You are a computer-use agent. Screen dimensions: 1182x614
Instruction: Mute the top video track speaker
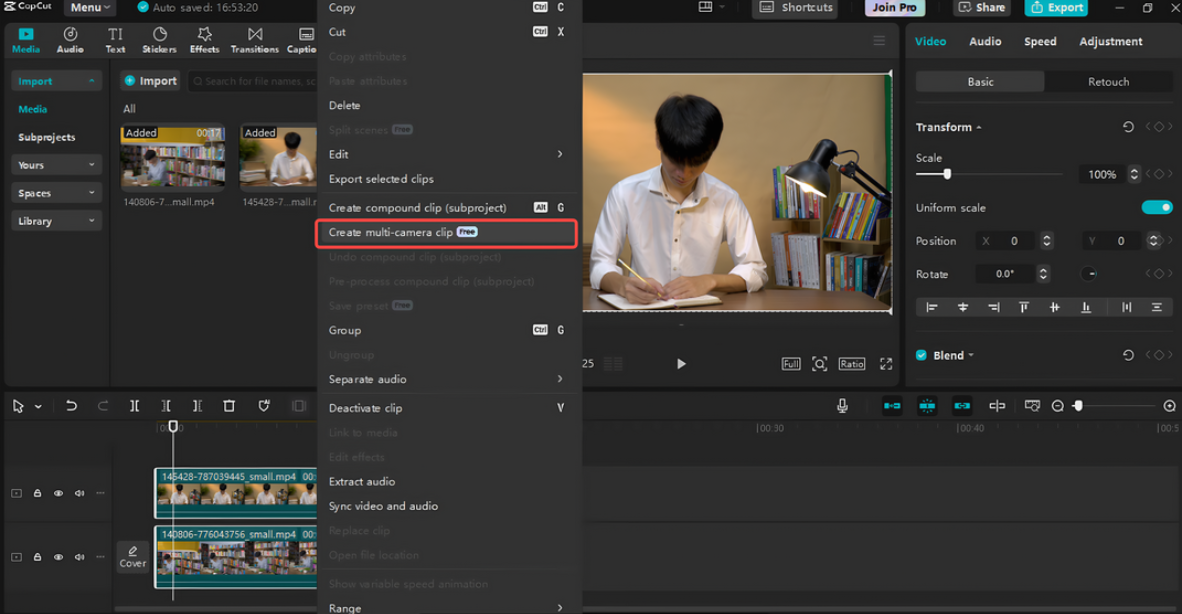click(79, 493)
